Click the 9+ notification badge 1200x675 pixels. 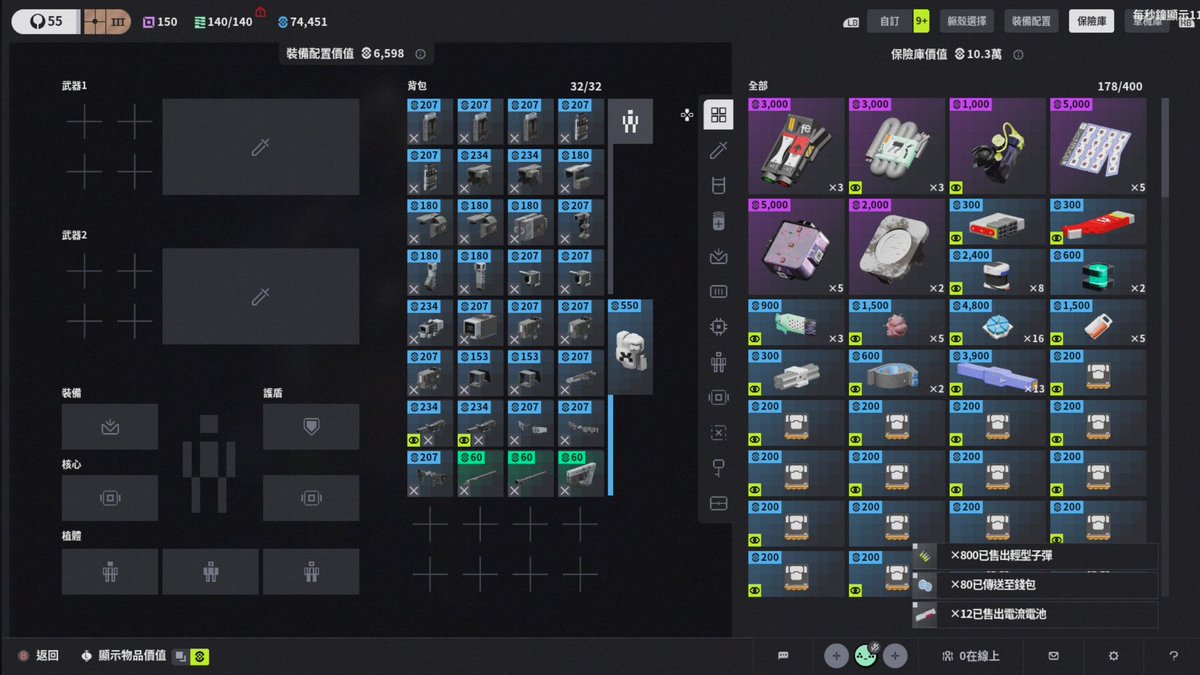tap(921, 21)
